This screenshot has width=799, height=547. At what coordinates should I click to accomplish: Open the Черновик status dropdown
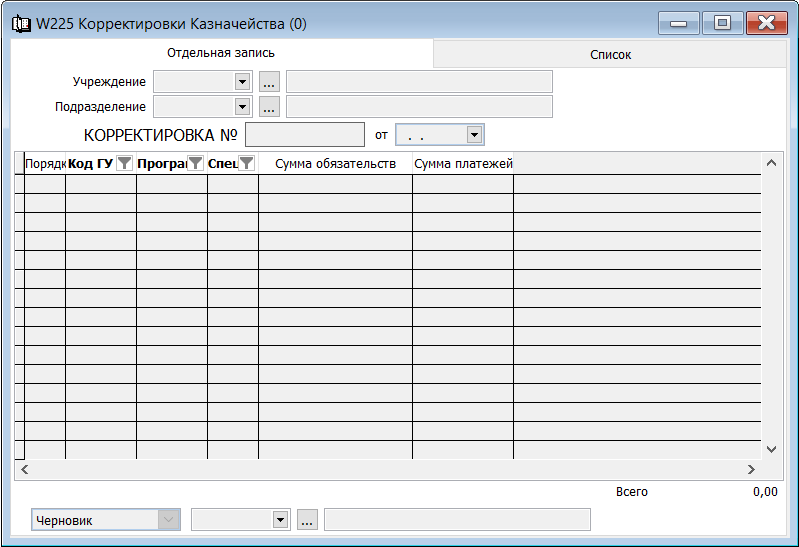169,520
